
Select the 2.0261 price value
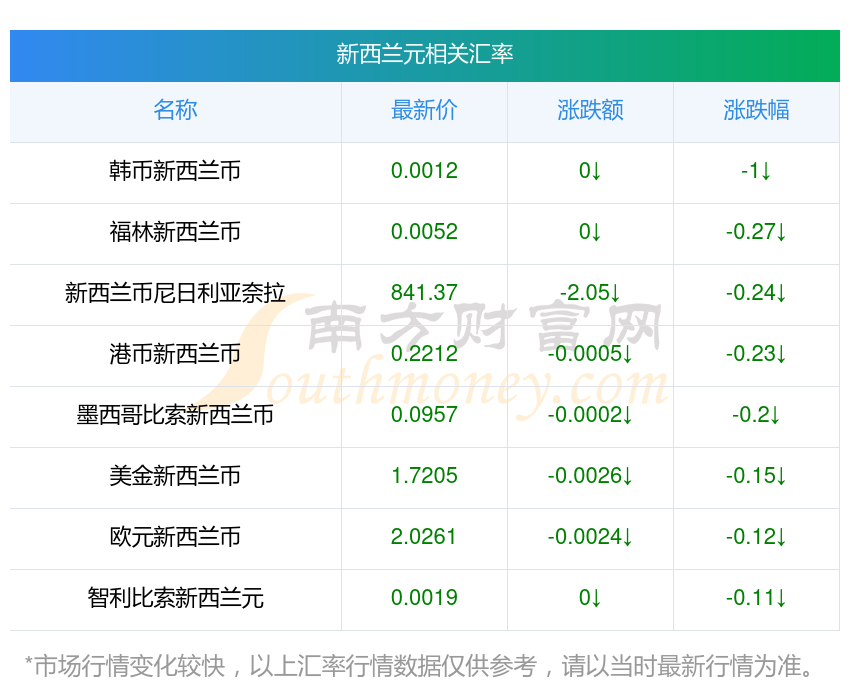tap(424, 537)
